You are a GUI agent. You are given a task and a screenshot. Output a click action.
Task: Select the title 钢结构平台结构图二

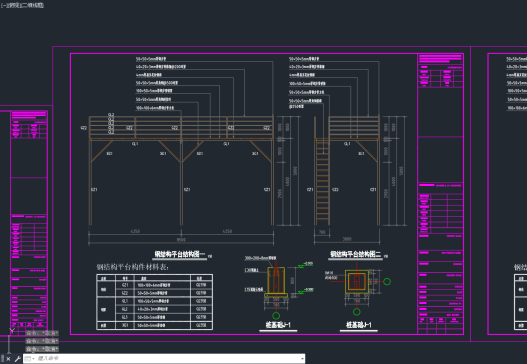point(356,254)
